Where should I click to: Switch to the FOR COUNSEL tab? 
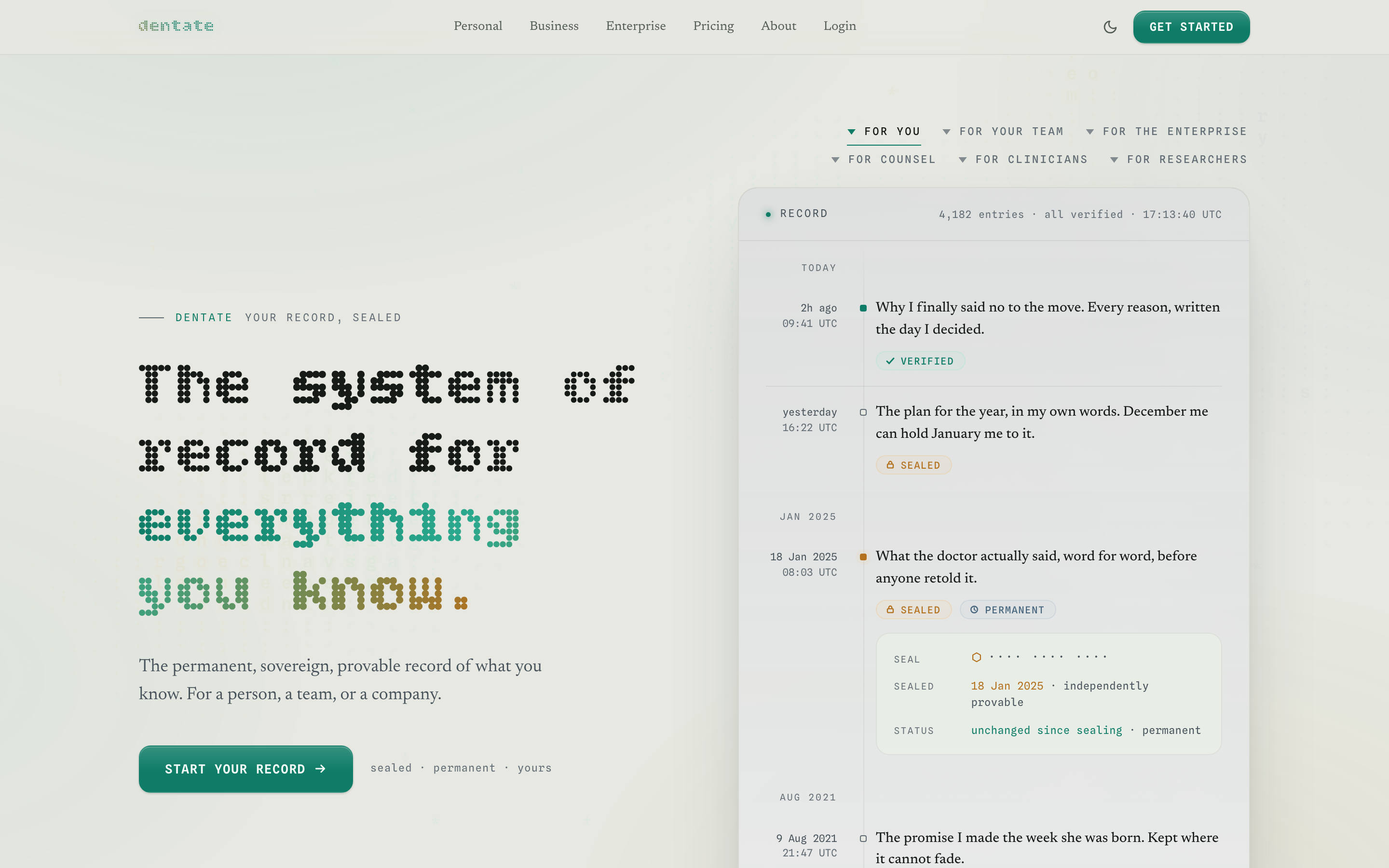coord(884,160)
